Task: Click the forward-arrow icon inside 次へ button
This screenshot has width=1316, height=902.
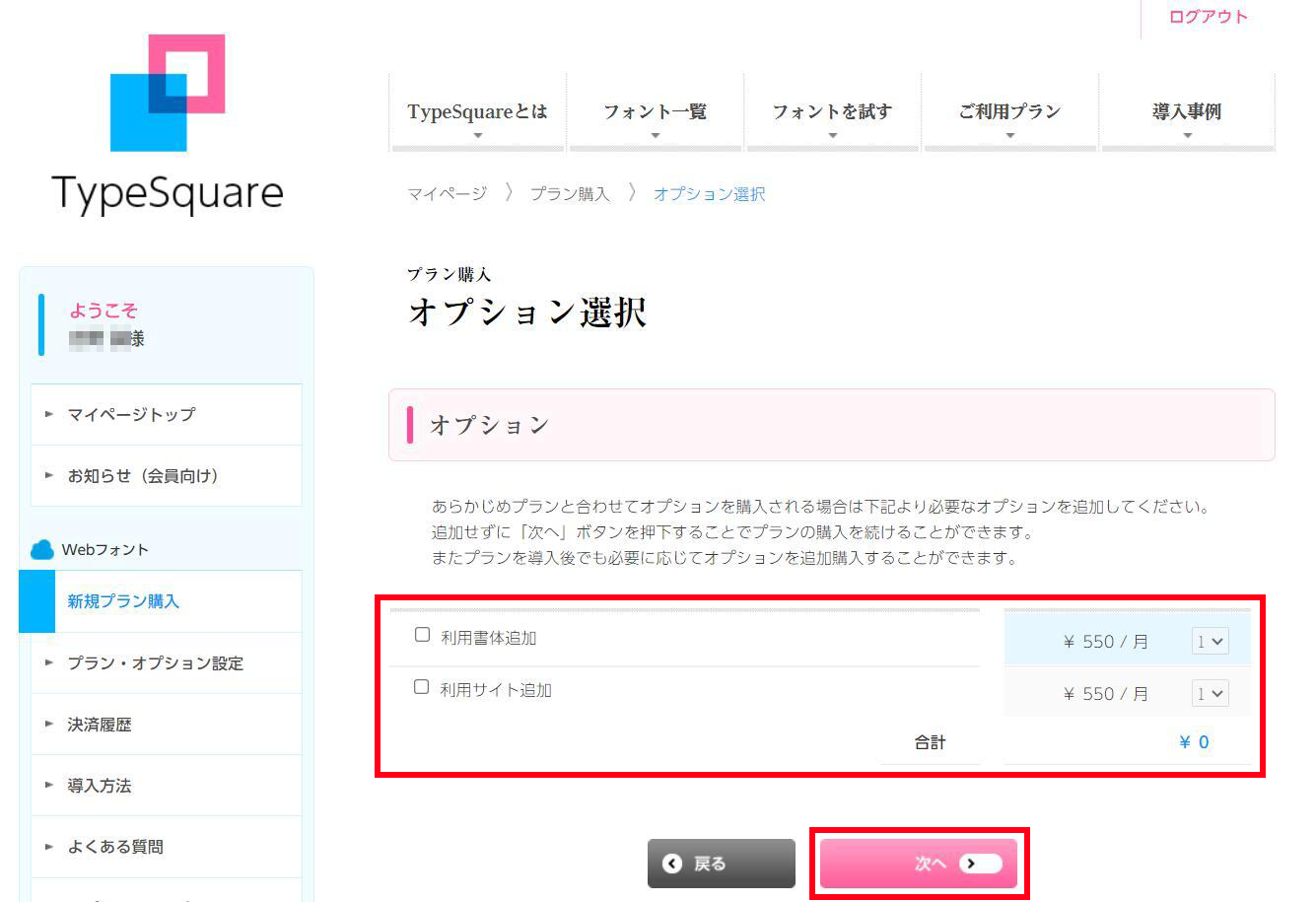Action: pos(971,863)
